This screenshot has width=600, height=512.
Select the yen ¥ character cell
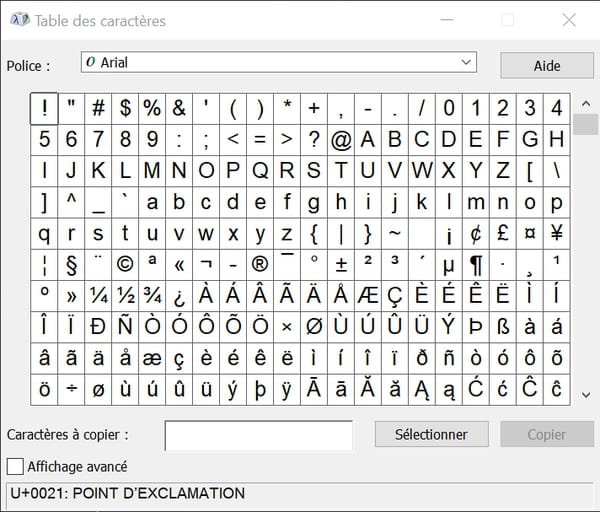pos(557,234)
